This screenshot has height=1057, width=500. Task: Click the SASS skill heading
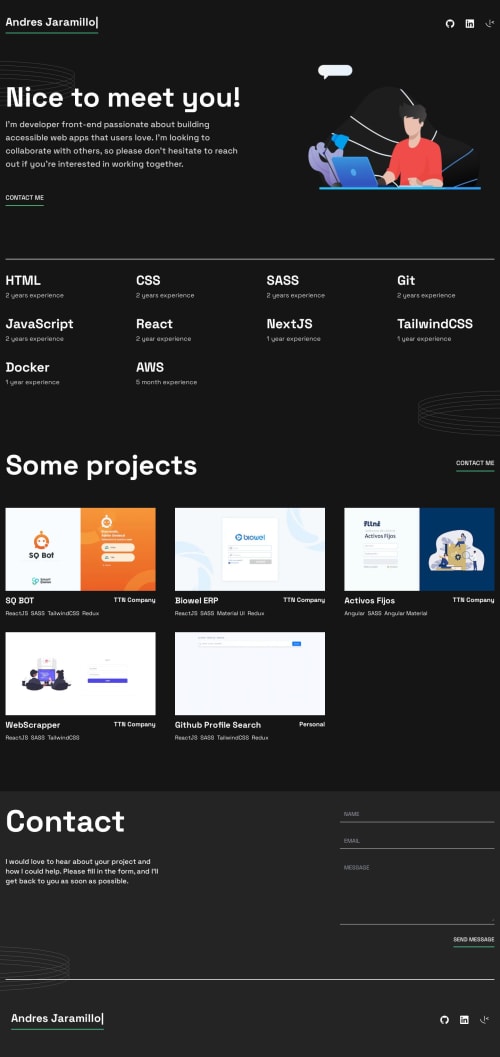282,280
